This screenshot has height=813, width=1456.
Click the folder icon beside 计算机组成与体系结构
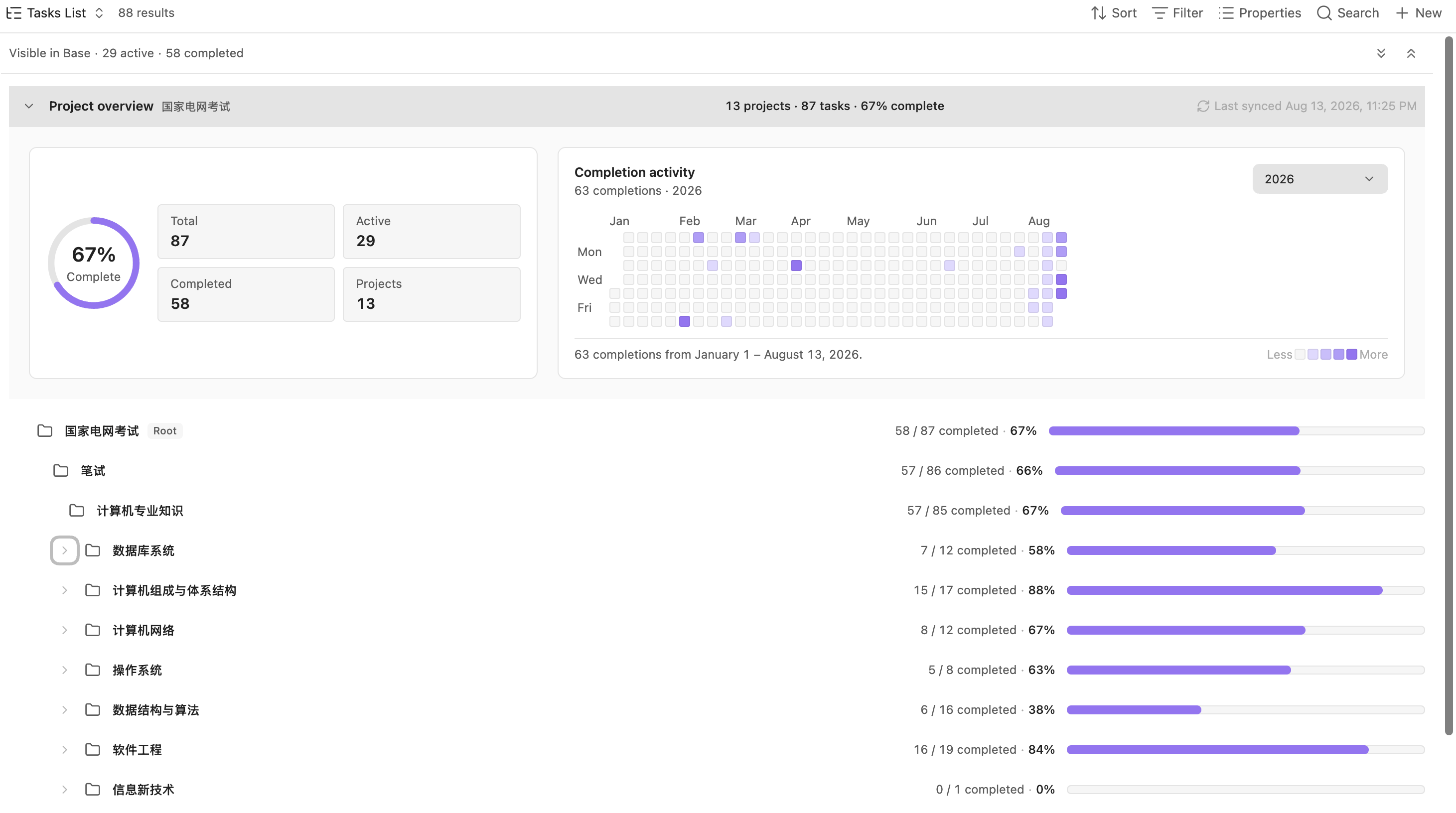tap(92, 590)
